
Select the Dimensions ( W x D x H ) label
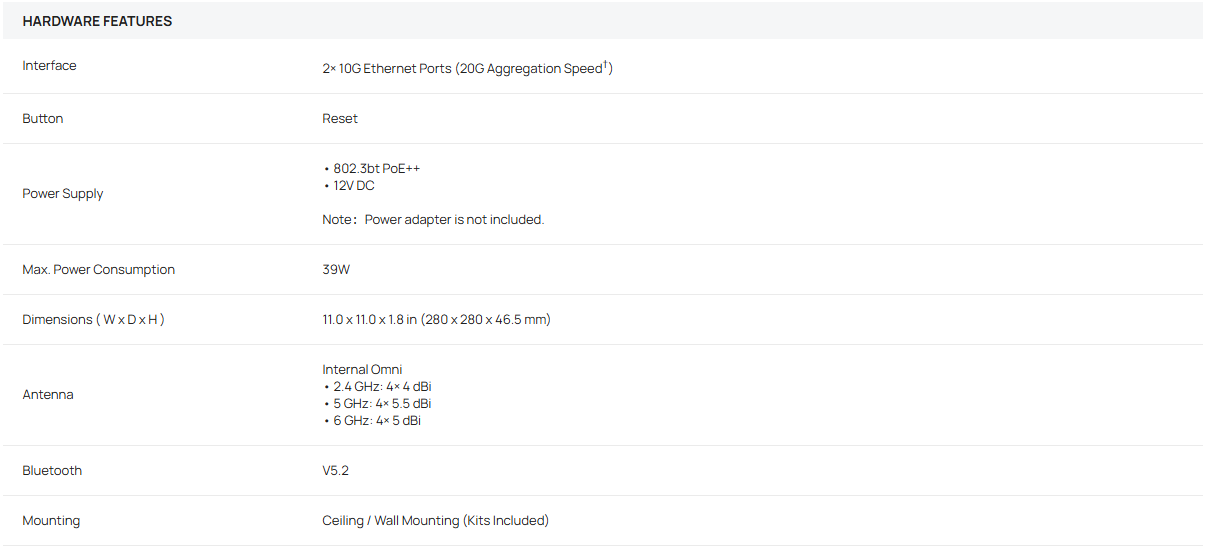(94, 320)
